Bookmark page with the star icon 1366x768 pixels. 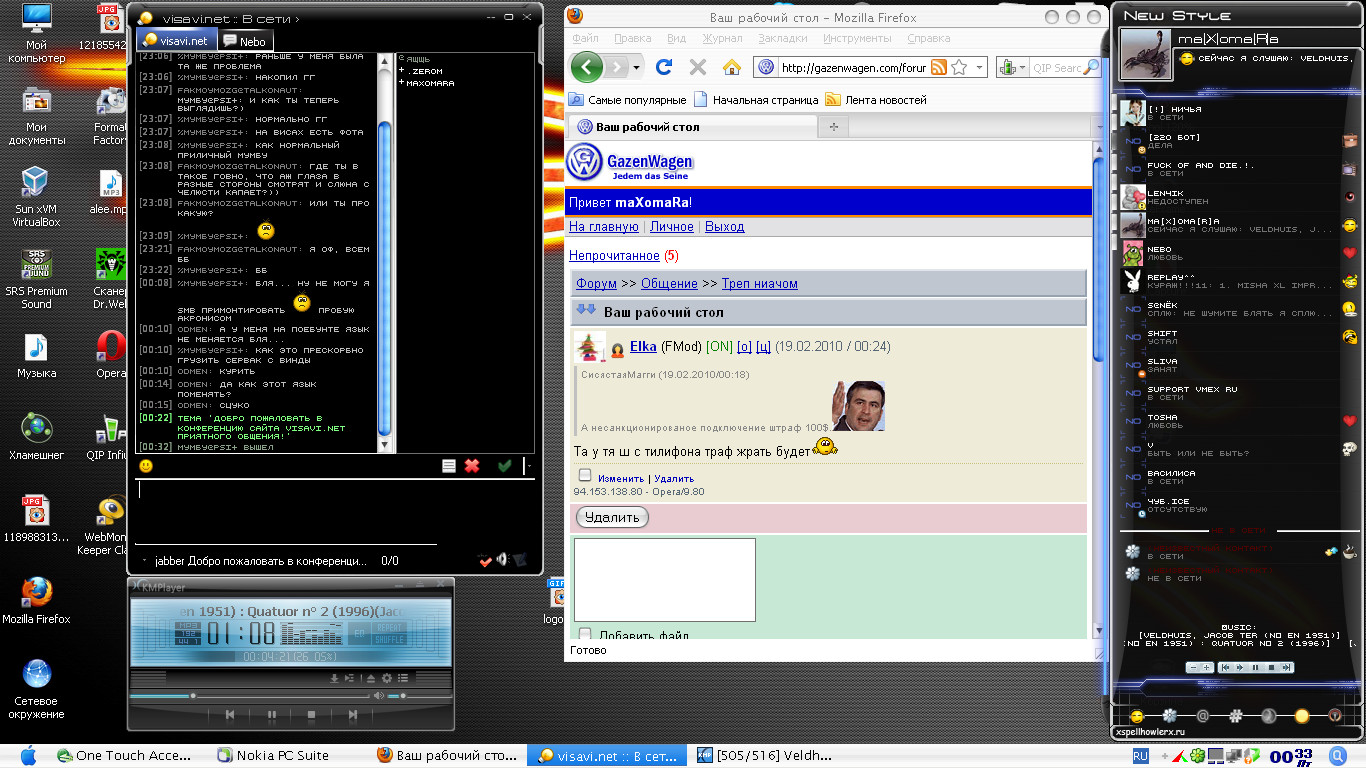click(x=959, y=67)
